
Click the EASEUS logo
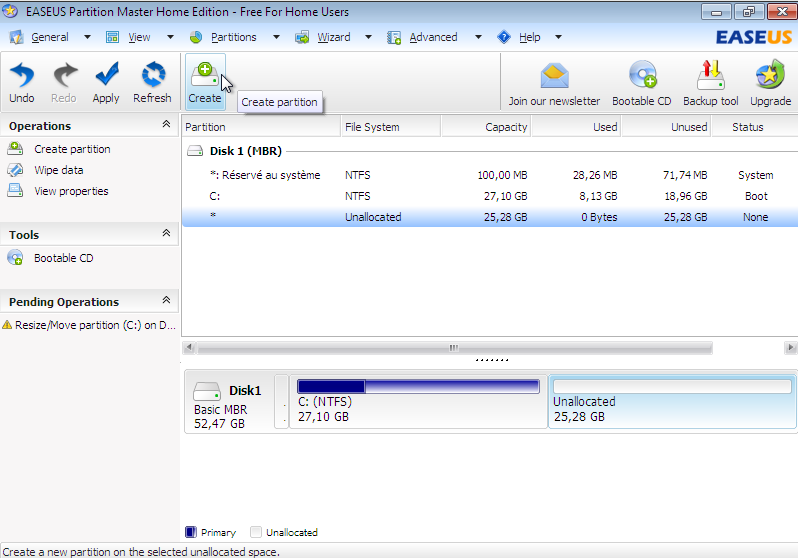pos(754,37)
